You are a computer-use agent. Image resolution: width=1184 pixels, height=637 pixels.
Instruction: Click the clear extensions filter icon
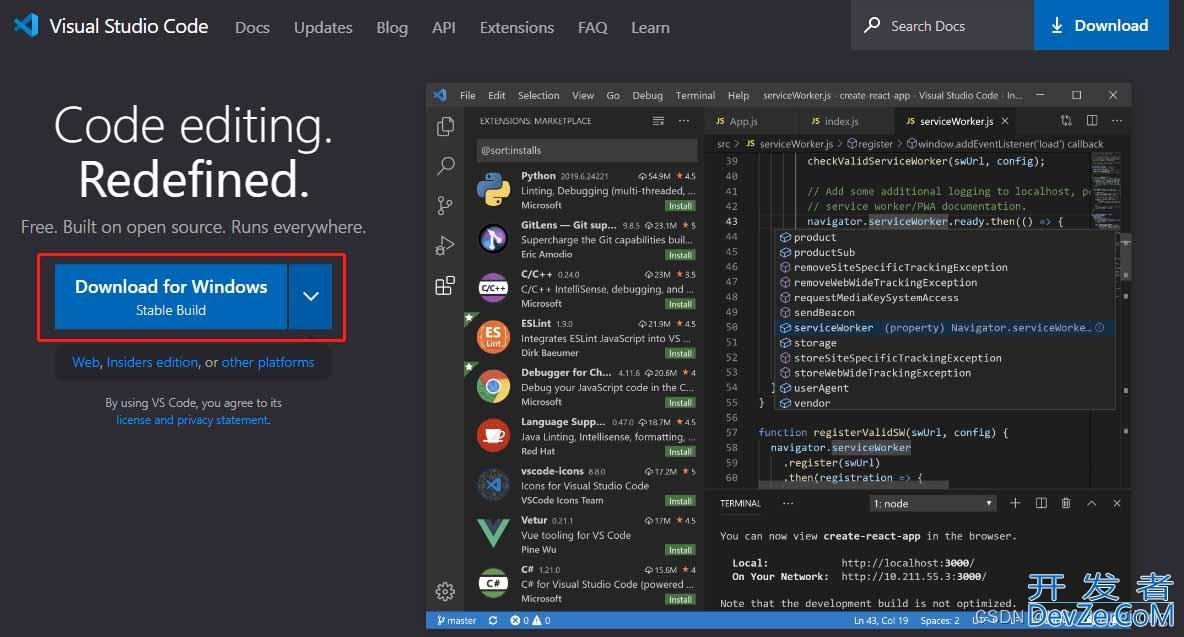658,121
